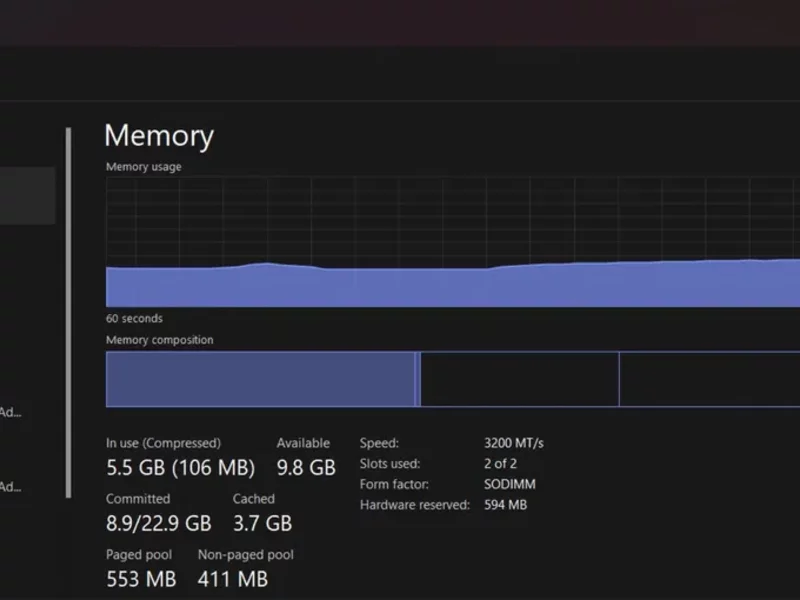The image size is (800, 600).
Task: Click the Memory usage graph area
Action: click(x=452, y=242)
